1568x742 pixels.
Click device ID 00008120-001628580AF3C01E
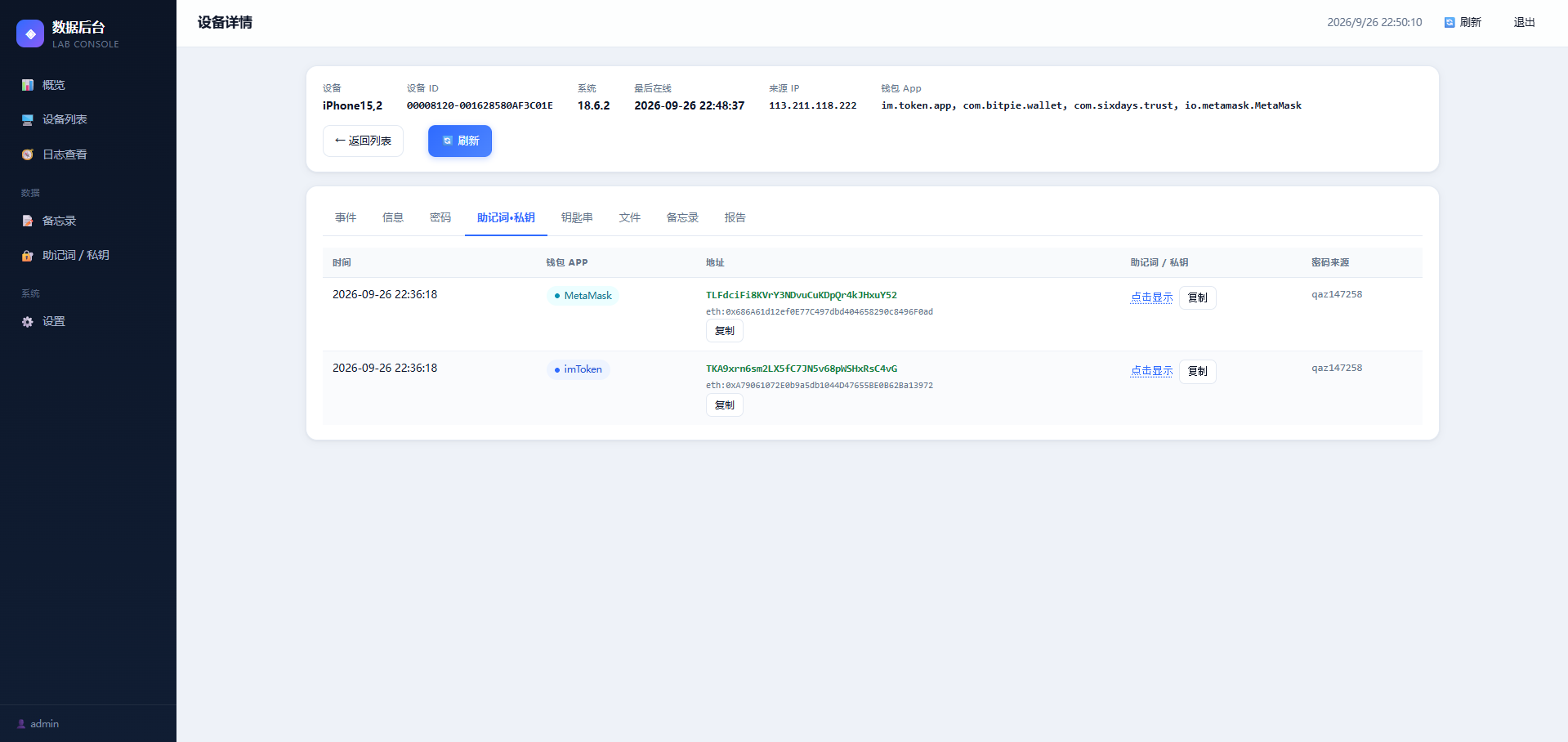pyautogui.click(x=480, y=105)
